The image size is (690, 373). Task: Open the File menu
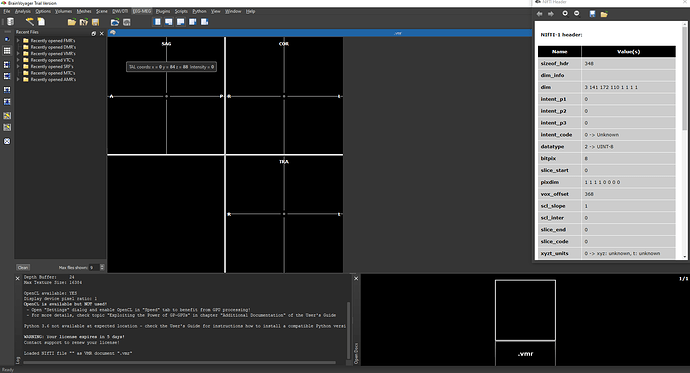pyautogui.click(x=7, y=11)
